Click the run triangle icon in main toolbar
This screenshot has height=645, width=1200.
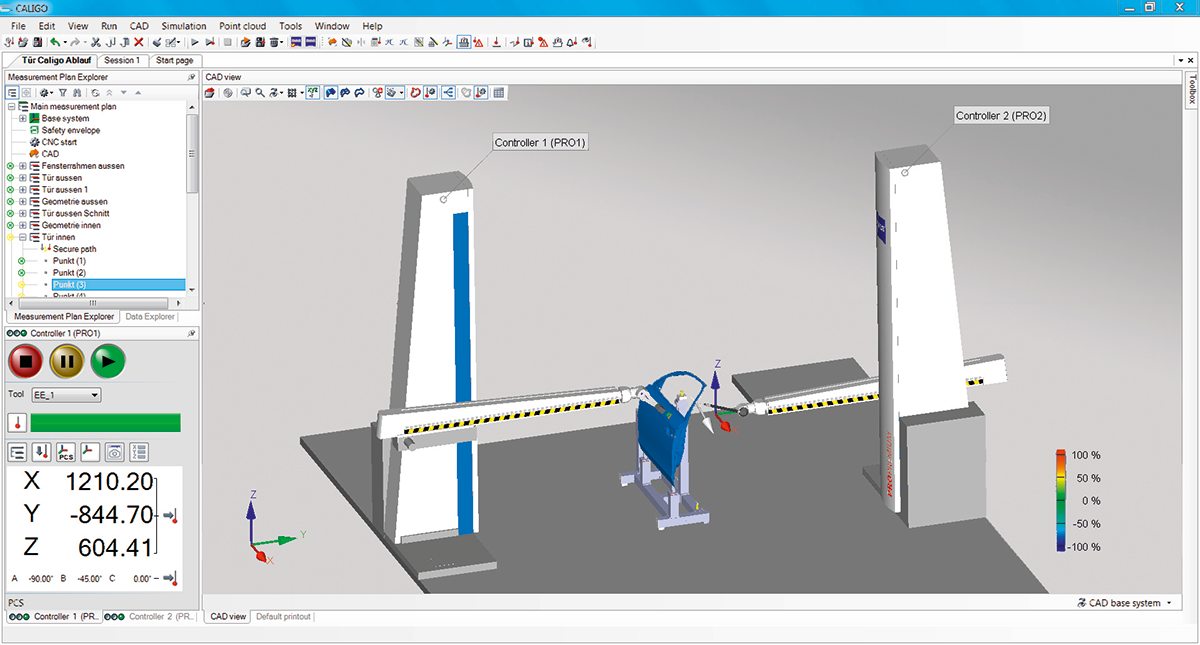click(195, 42)
